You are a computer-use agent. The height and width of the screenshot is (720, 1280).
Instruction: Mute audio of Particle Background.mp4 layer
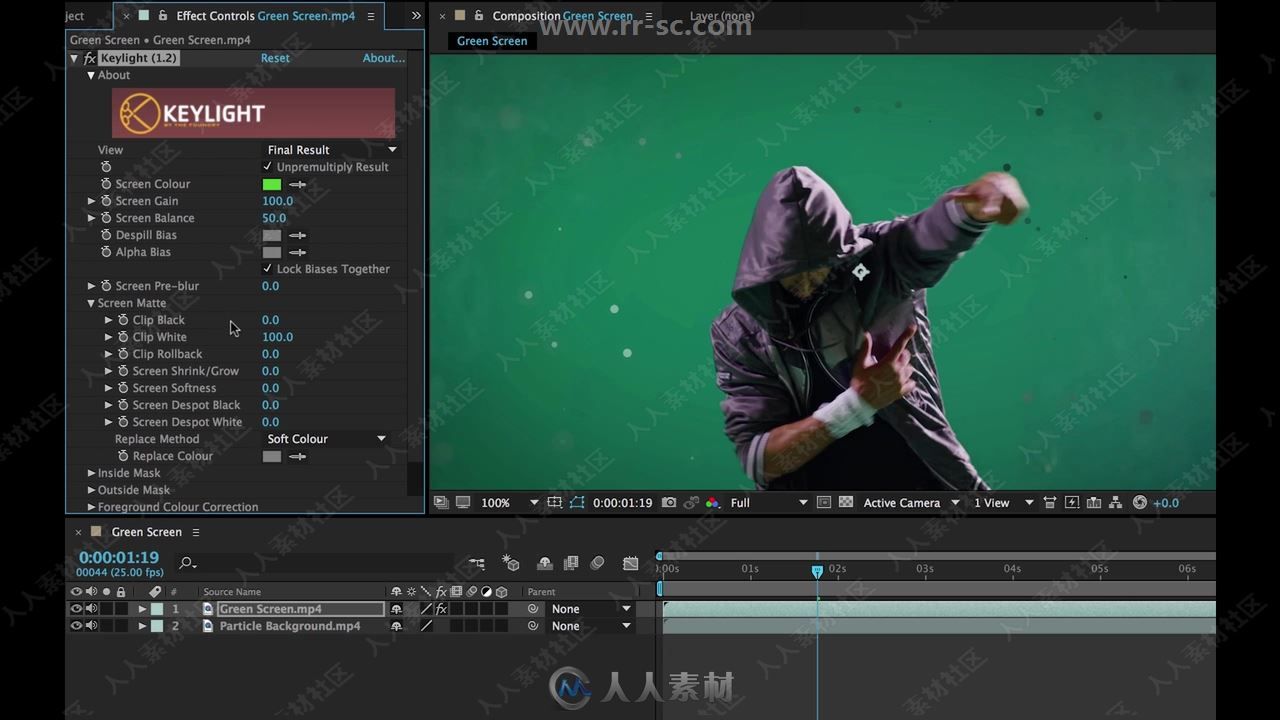pos(91,626)
